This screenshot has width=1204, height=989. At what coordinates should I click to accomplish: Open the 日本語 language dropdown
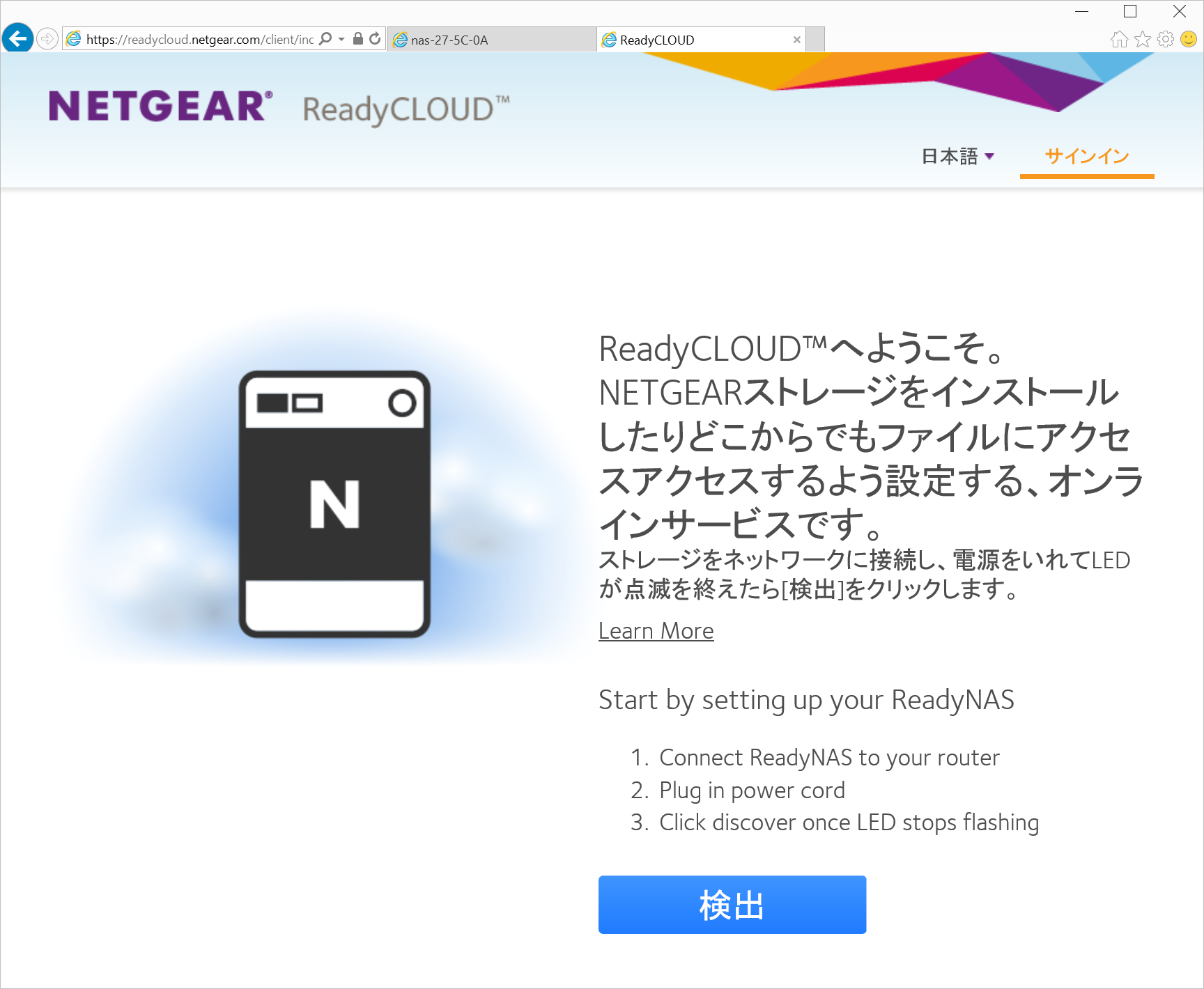pyautogui.click(x=958, y=157)
